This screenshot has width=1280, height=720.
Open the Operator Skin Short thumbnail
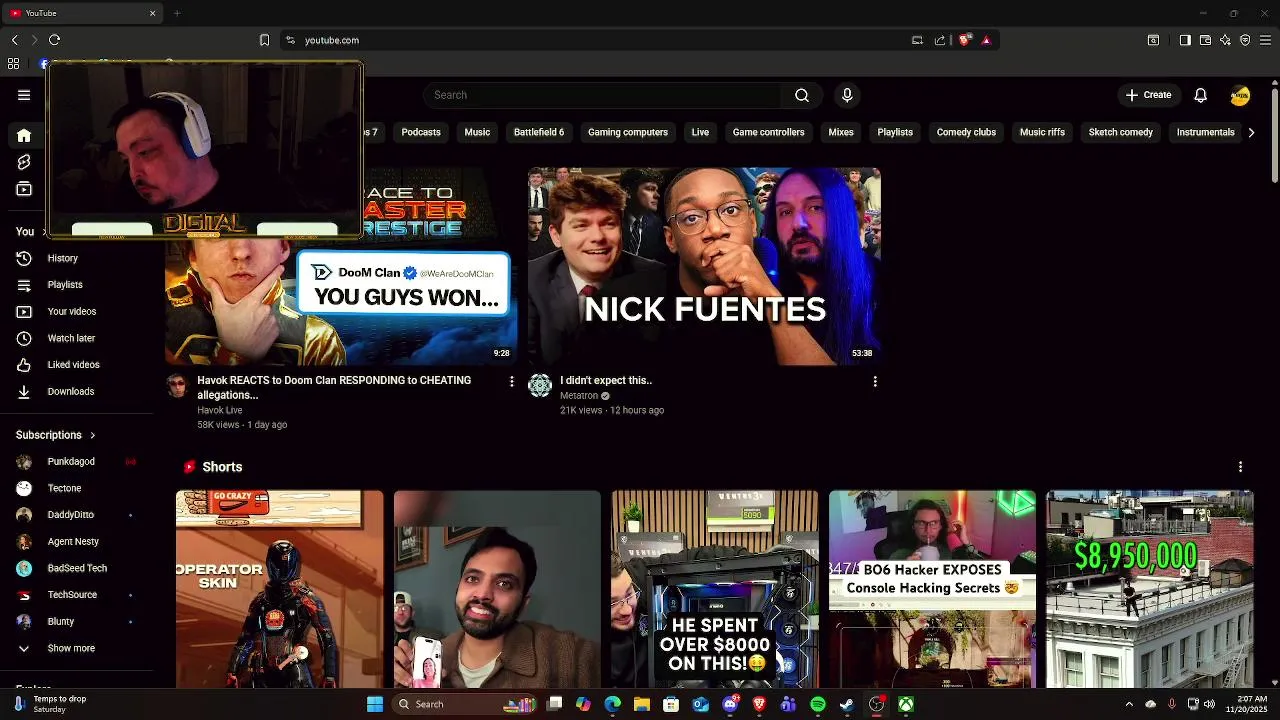[279, 589]
